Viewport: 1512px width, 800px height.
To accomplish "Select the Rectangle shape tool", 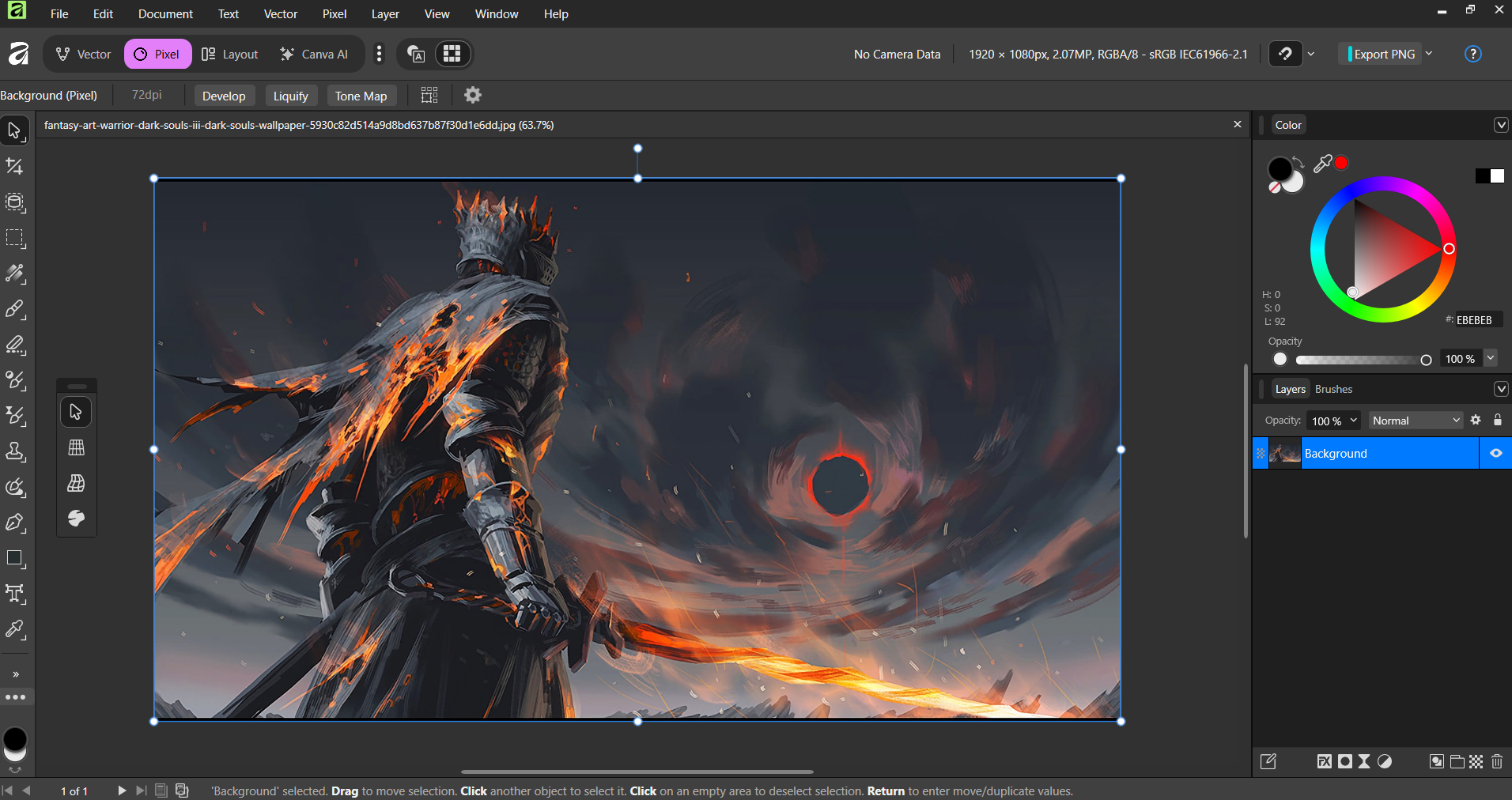I will coord(15,558).
